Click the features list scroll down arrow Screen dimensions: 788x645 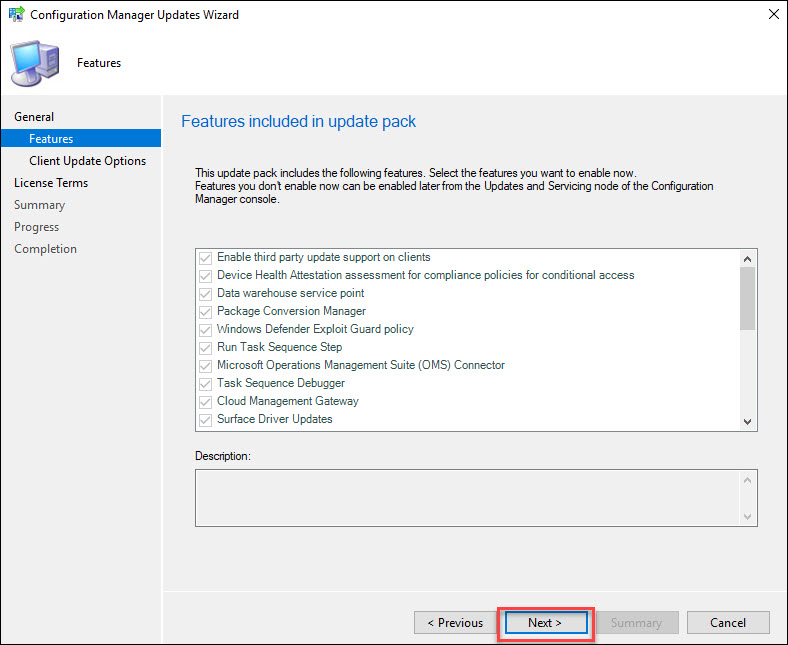pos(747,422)
